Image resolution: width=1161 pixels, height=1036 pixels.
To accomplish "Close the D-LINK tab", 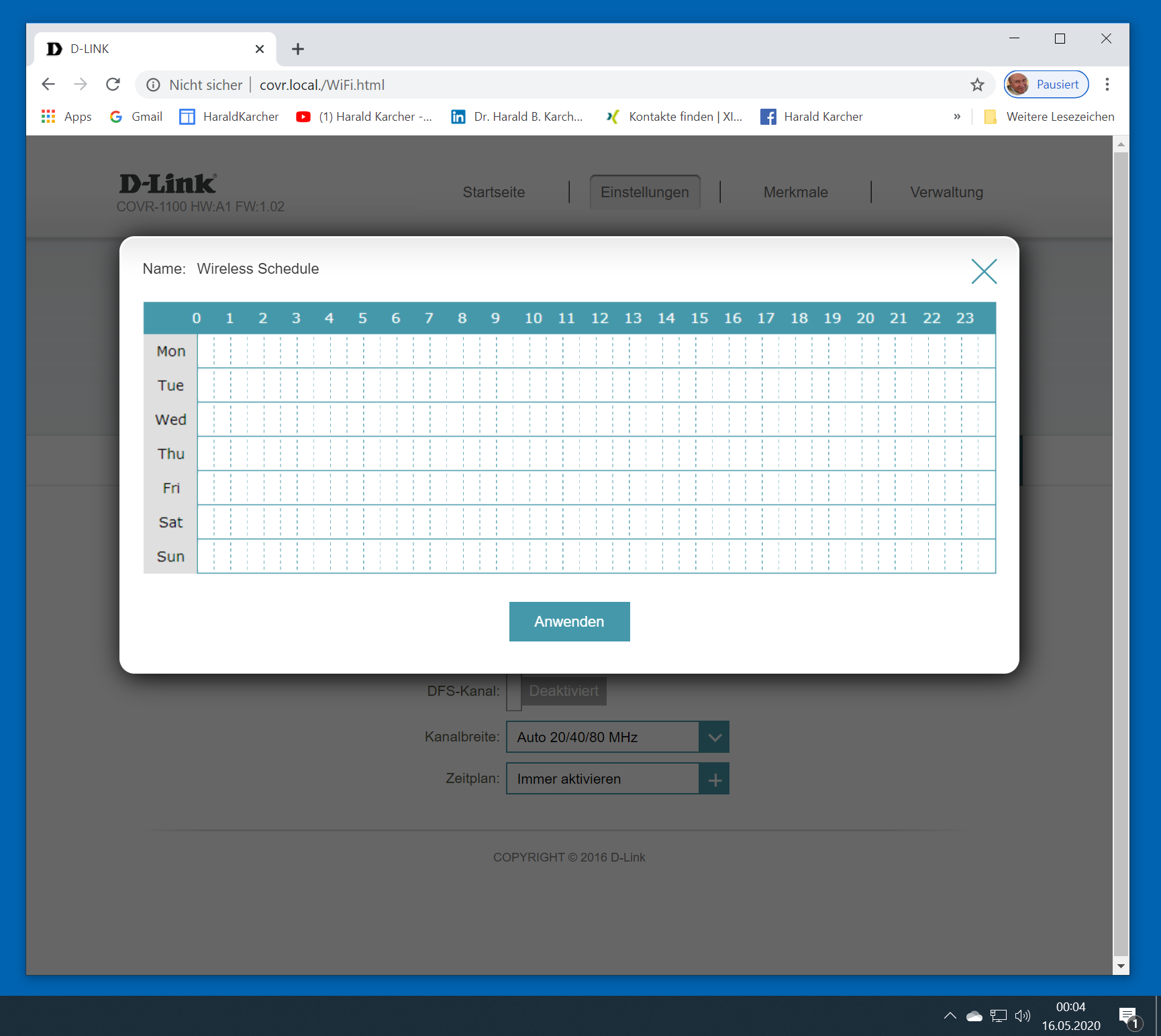I will point(260,49).
